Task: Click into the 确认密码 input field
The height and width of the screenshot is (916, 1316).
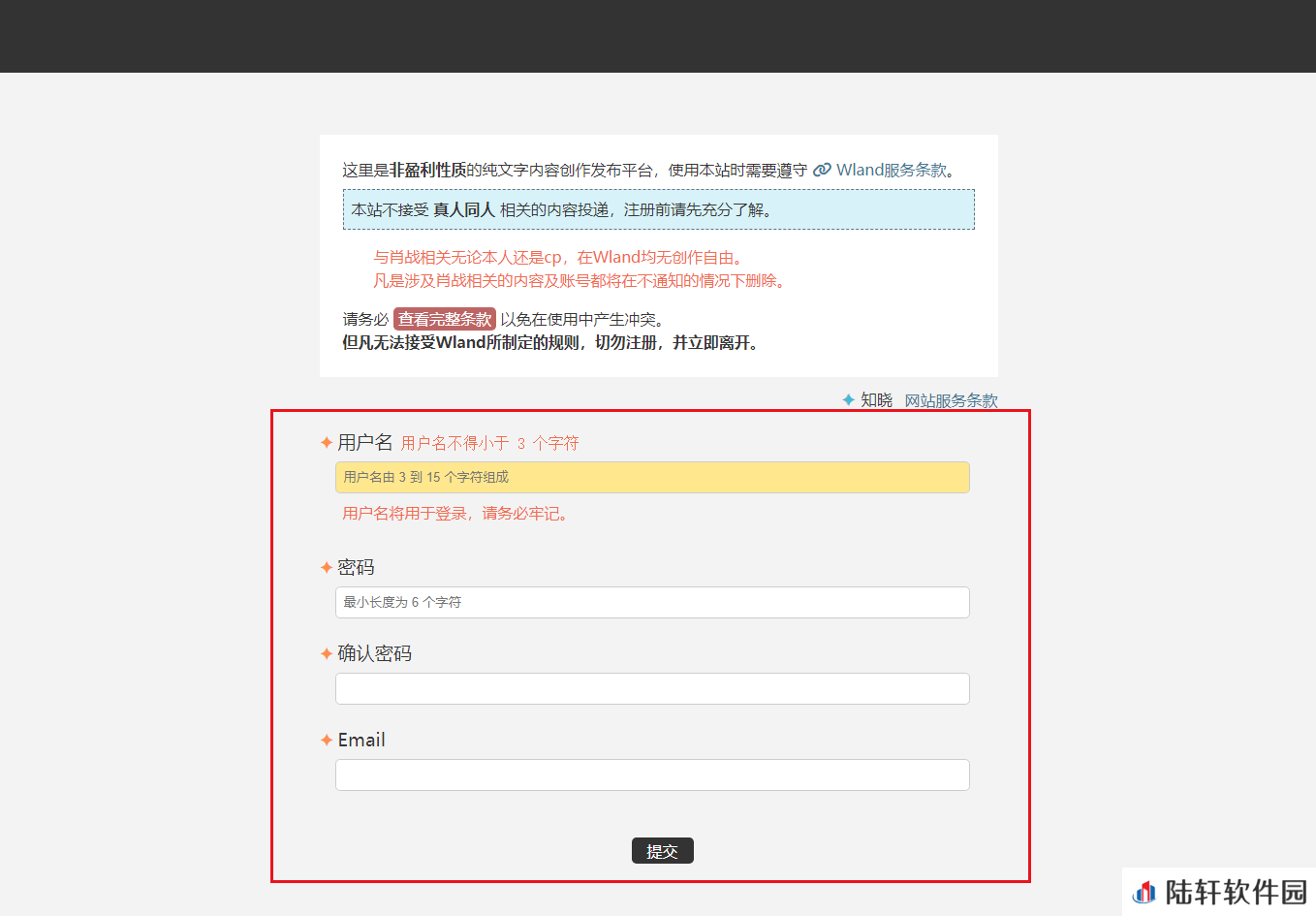Action: (652, 688)
